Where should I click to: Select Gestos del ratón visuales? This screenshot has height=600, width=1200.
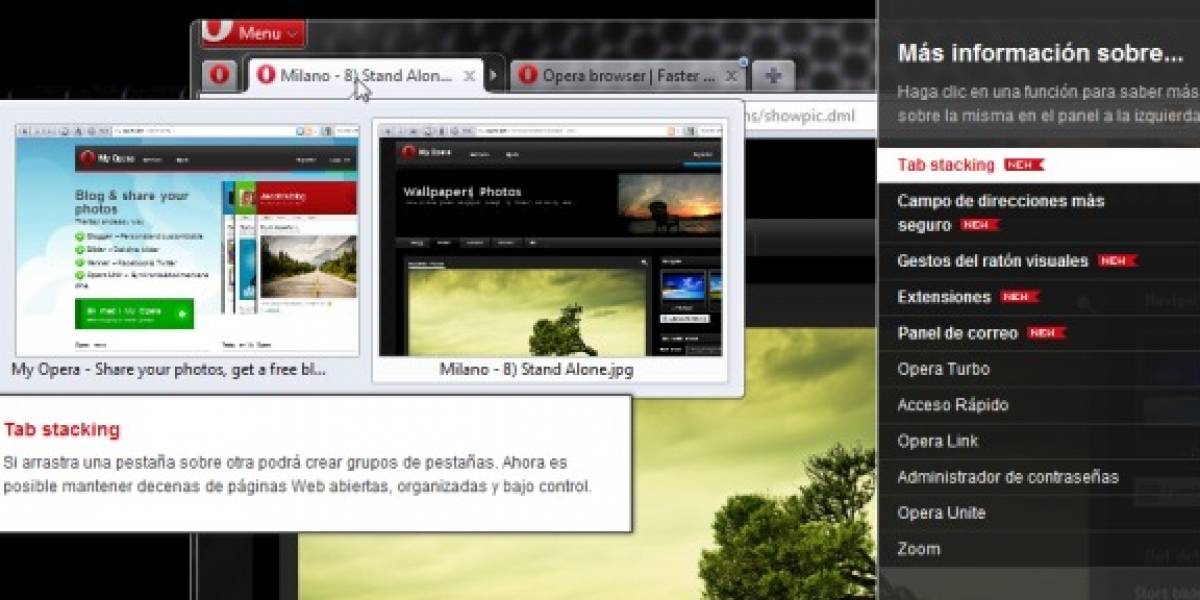coord(1038,261)
